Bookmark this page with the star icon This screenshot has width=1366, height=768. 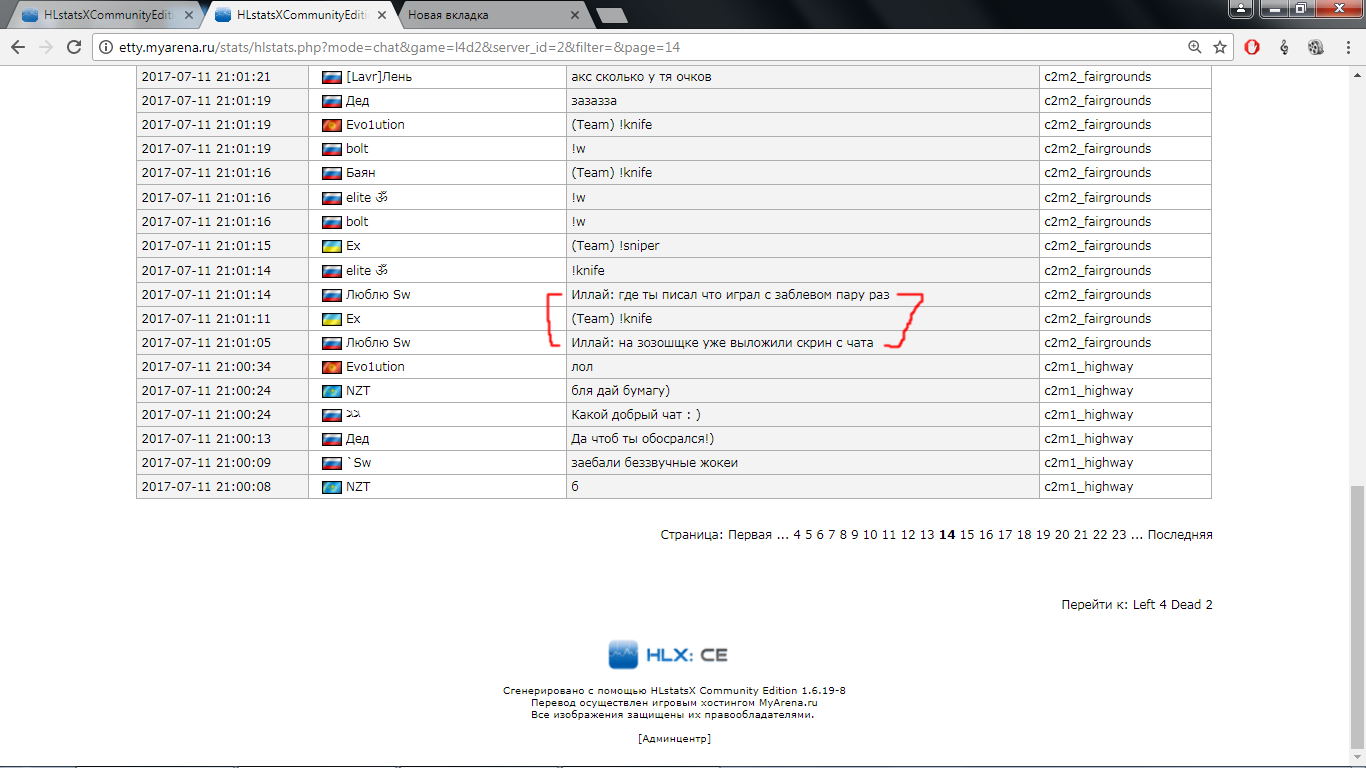(1219, 47)
